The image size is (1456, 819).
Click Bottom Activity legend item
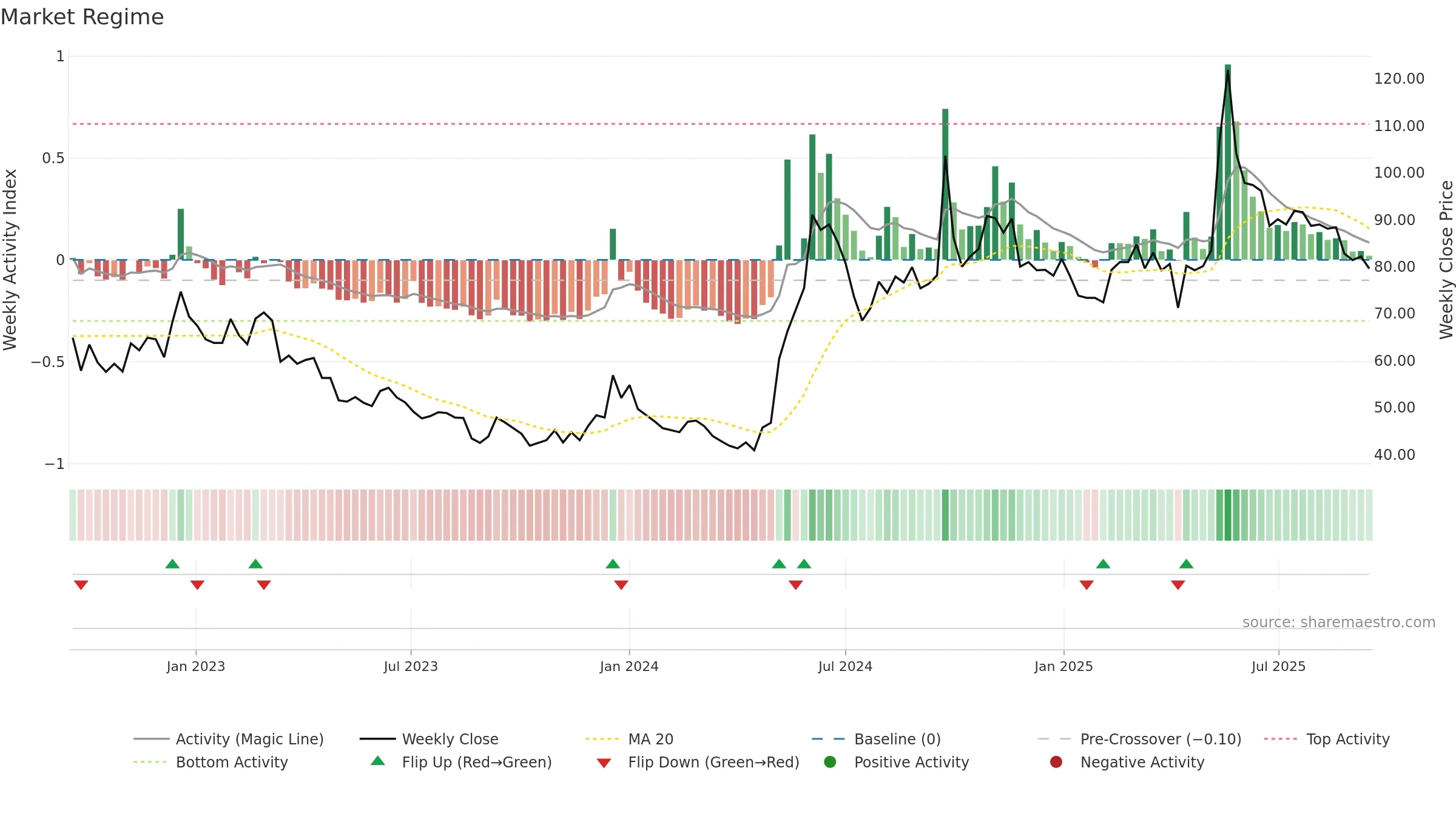point(211,762)
